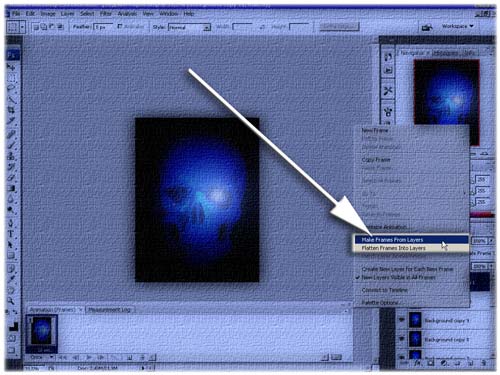Open the tool preset picker dropdown arrow
Image resolution: width=500 pixels, height=375 pixels.
[x=22, y=27]
